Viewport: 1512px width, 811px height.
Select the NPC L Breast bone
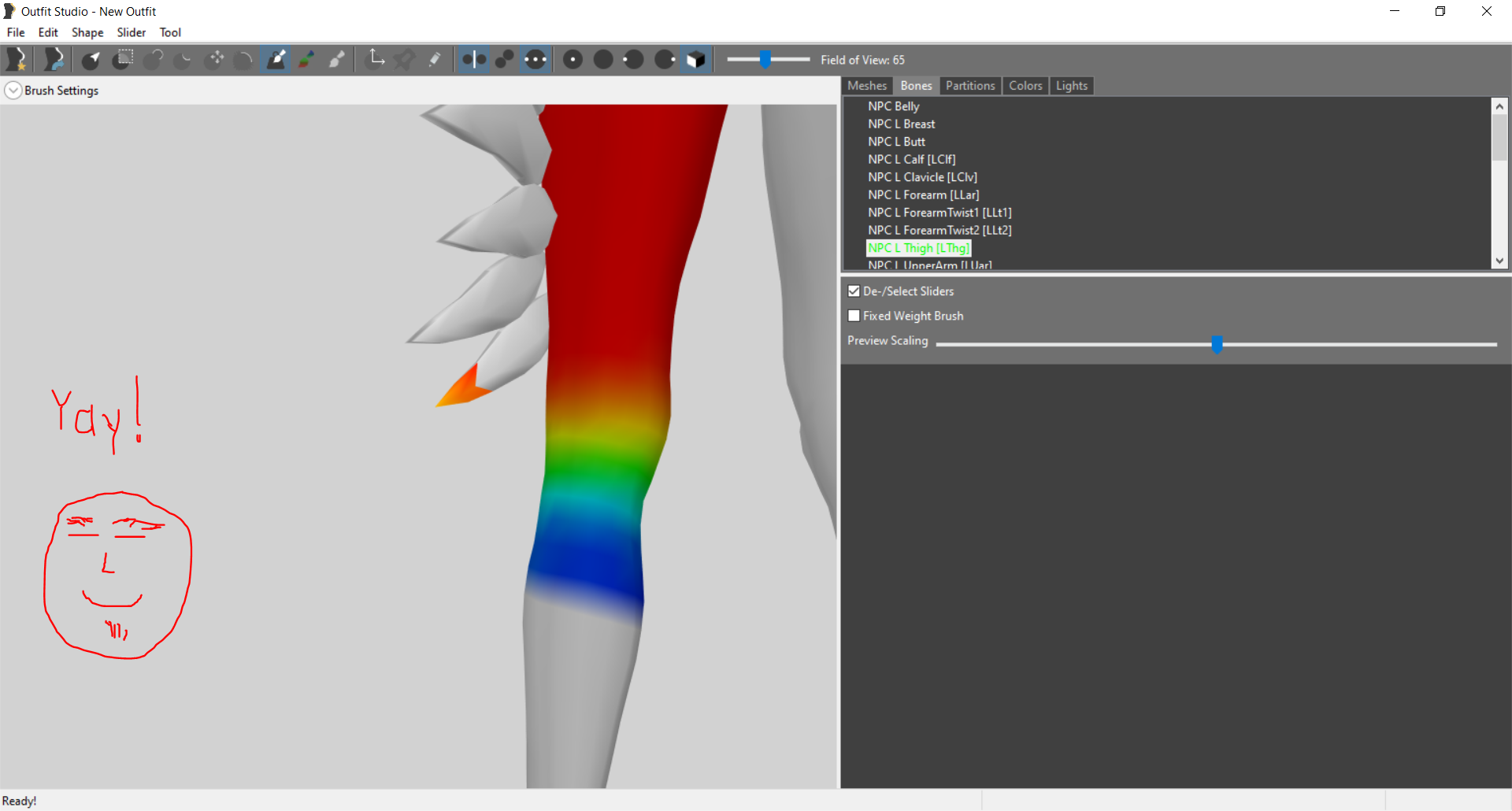point(902,124)
